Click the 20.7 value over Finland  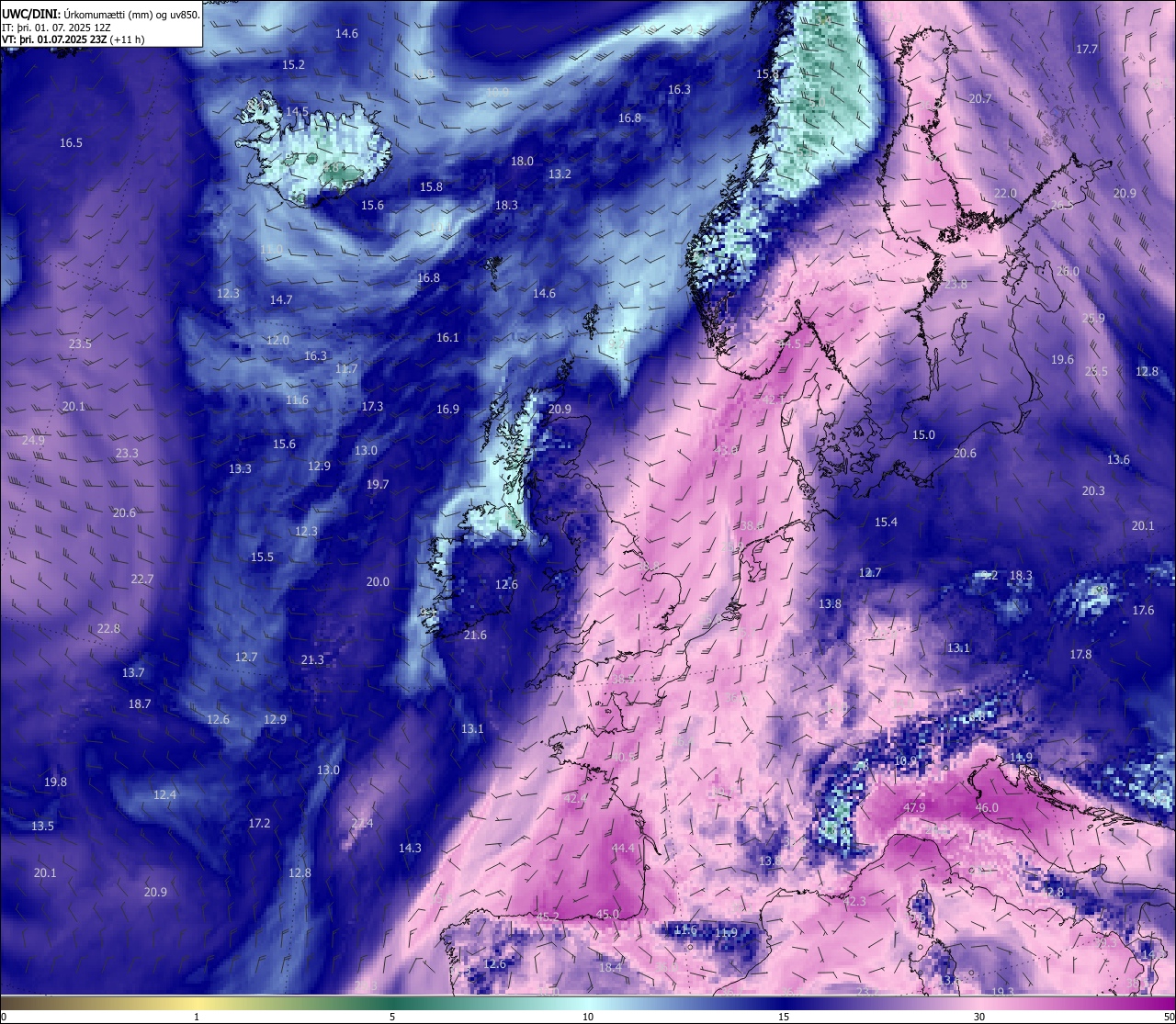tap(980, 99)
